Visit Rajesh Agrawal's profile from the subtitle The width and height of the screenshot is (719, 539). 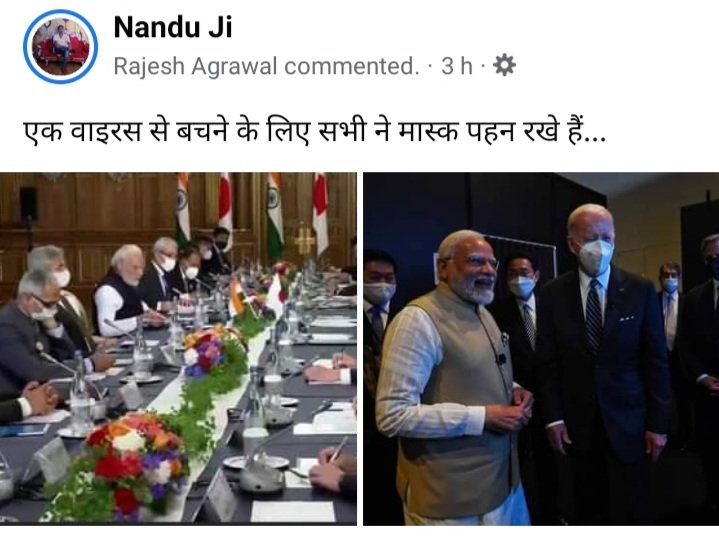pos(196,66)
